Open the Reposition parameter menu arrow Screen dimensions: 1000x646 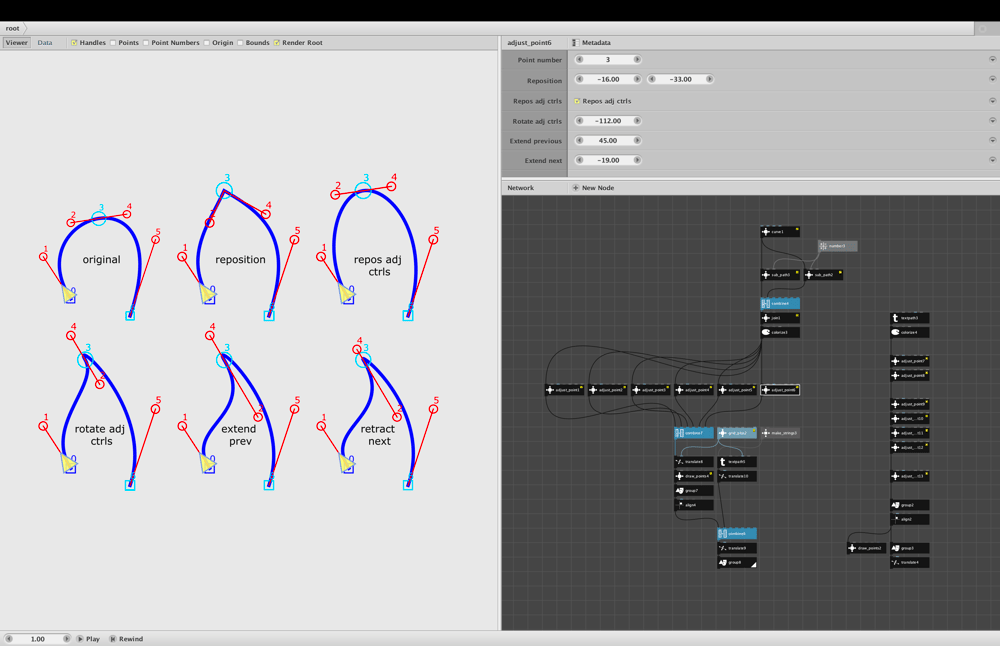click(992, 79)
